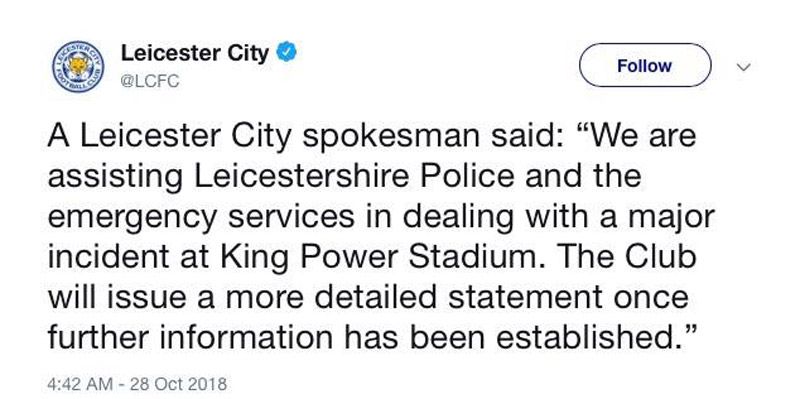Click the word assisting in the tweet
This screenshot has width=800, height=399.
click(x=115, y=178)
